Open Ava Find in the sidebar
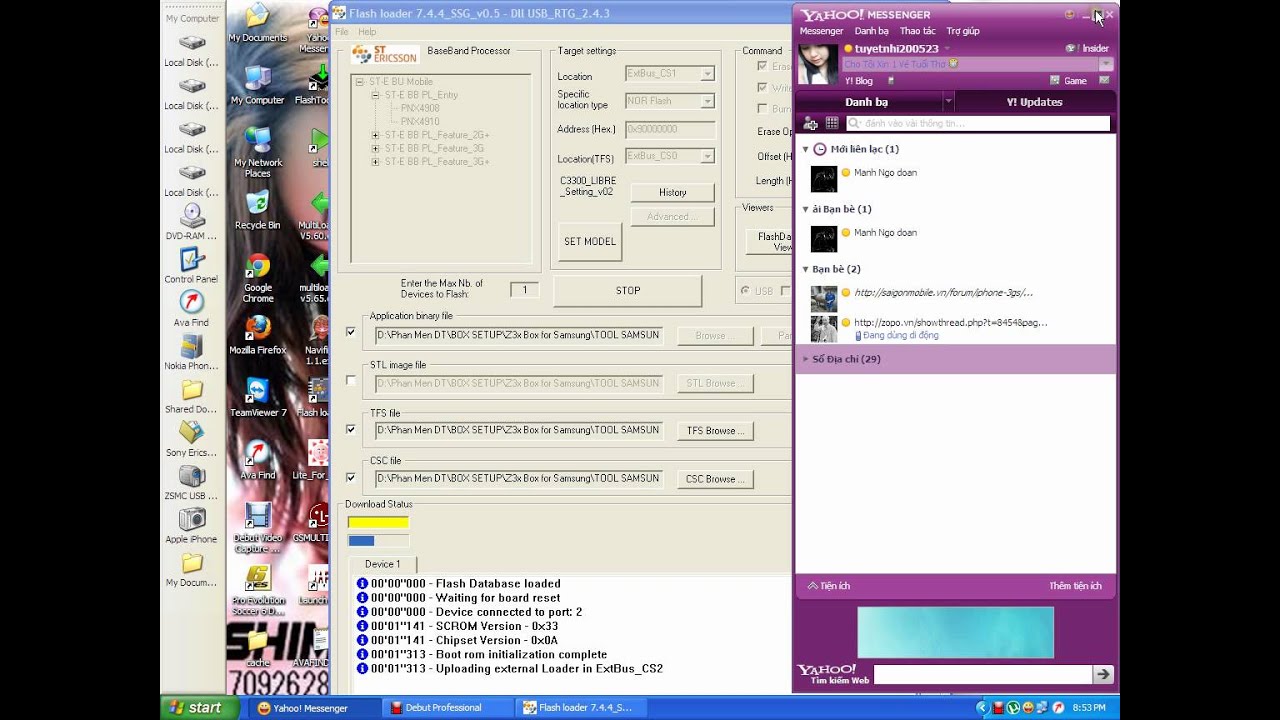The image size is (1280, 720). tap(191, 308)
